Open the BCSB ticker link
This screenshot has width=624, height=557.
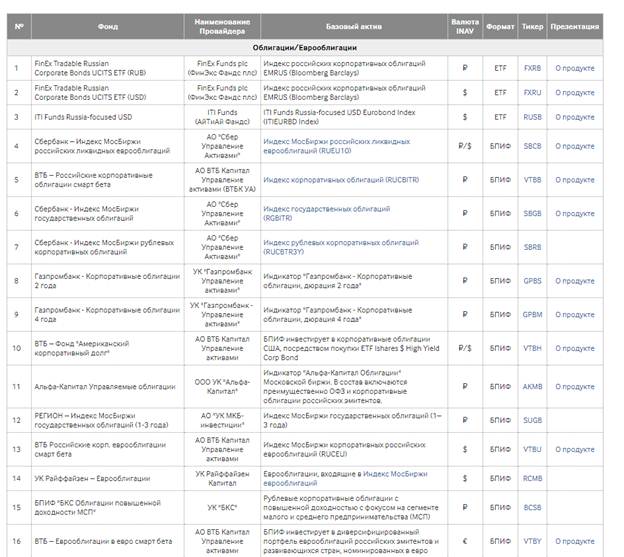coord(532,507)
